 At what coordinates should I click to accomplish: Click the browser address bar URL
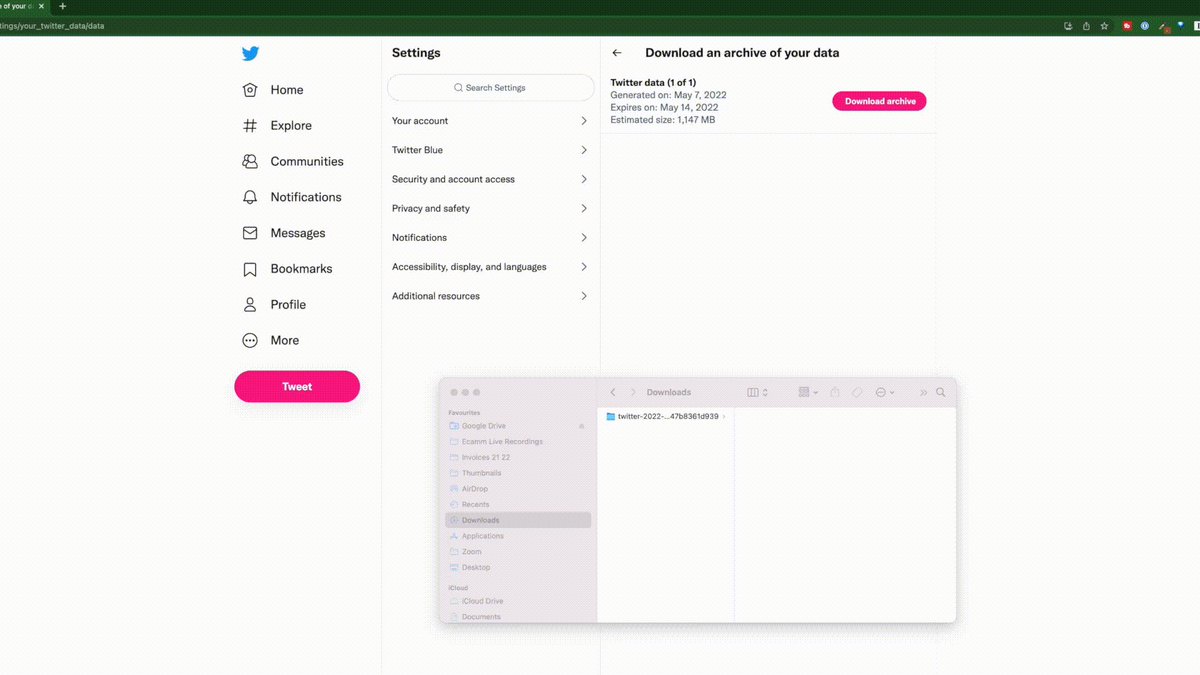tap(52, 26)
